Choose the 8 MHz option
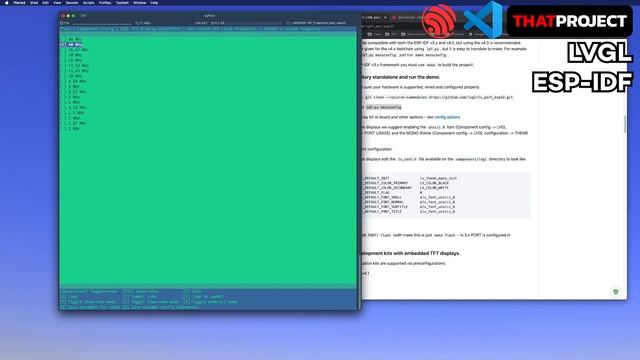This screenshot has width=640, height=360. pos(71,87)
